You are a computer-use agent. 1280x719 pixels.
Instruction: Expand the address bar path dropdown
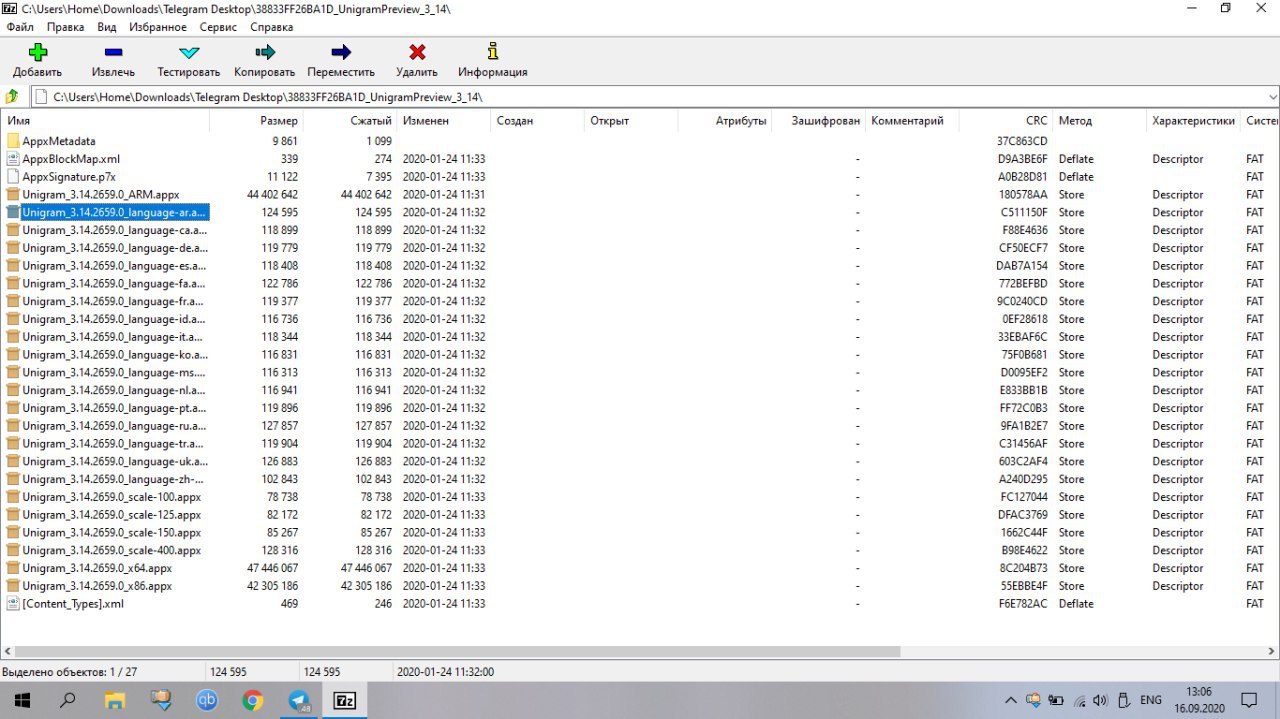click(x=1272, y=97)
